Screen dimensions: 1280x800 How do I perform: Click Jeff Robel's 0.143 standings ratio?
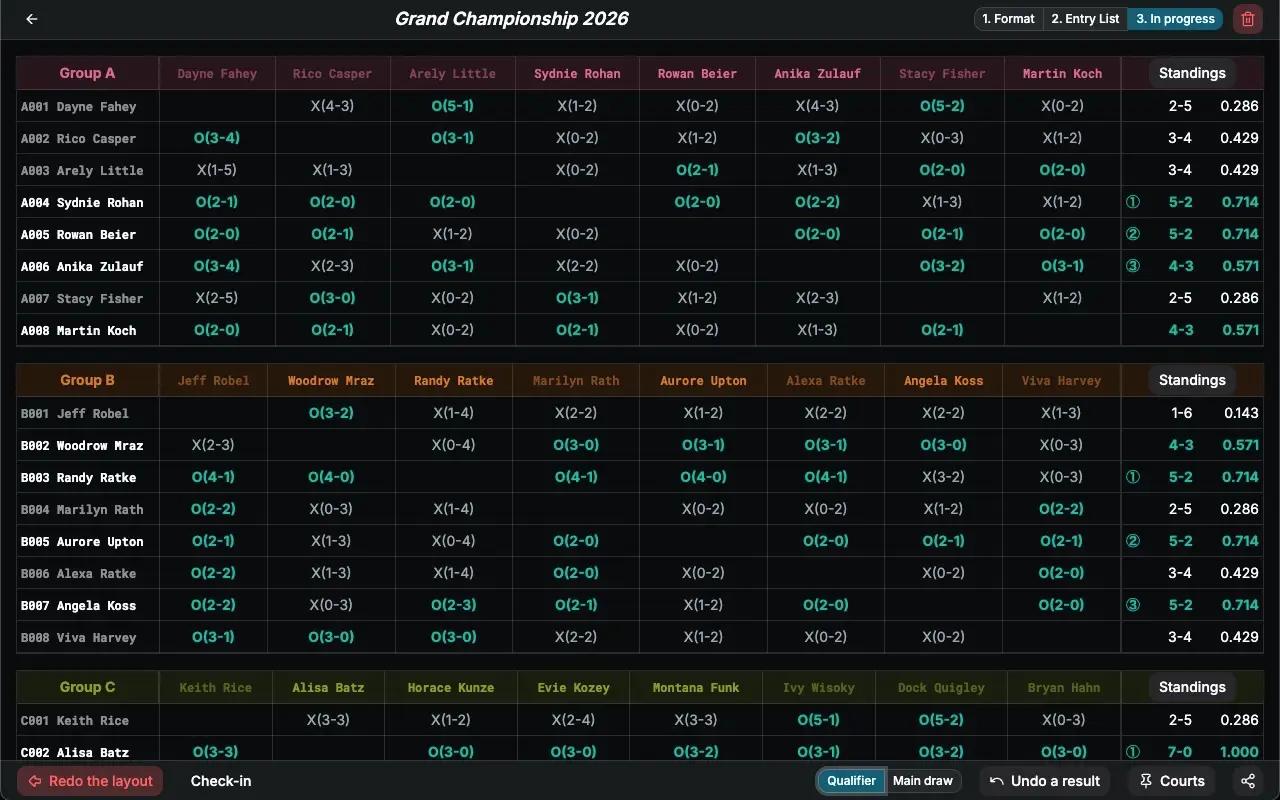tap(1241, 413)
